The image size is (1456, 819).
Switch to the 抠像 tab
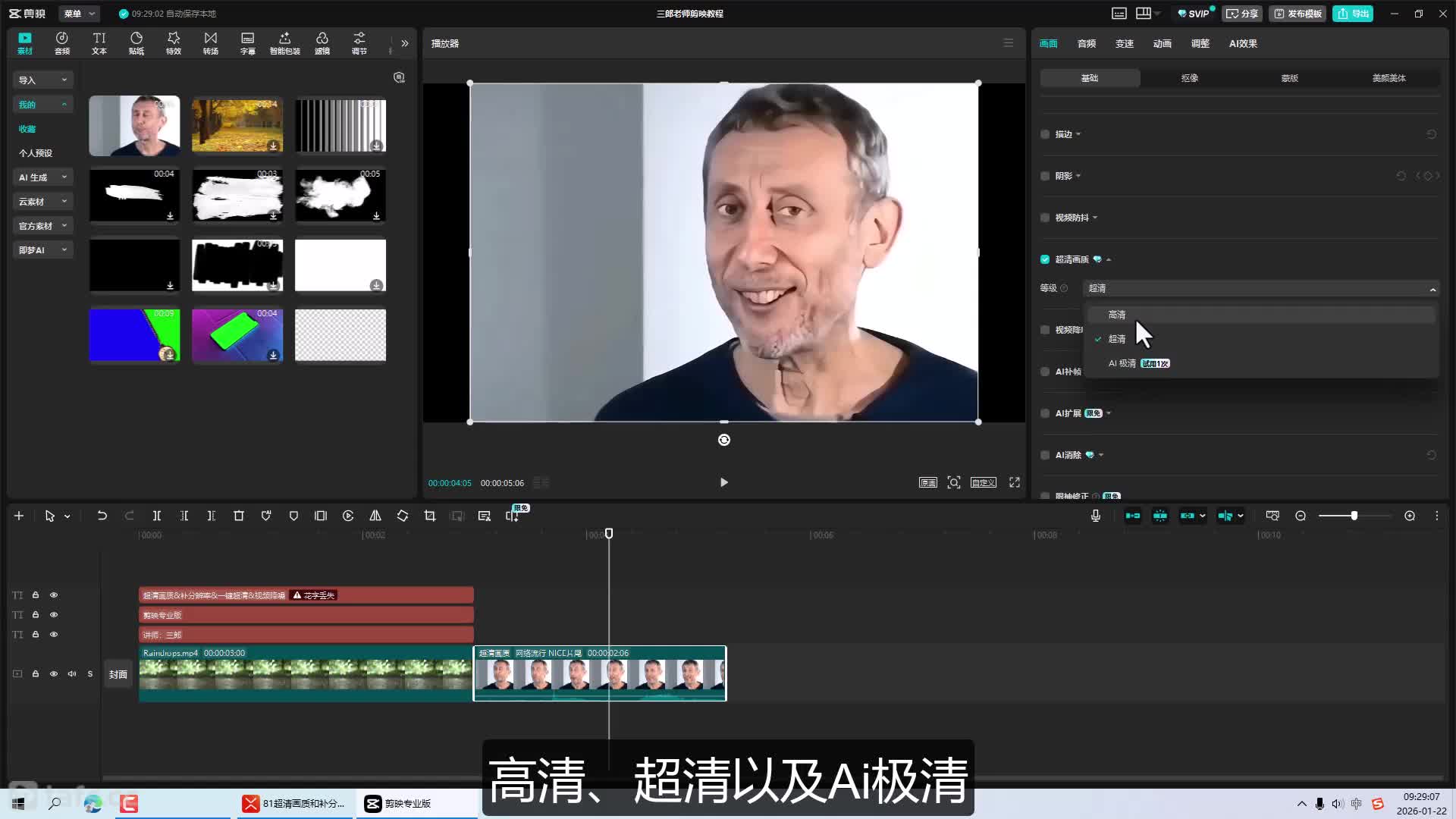[x=1189, y=78]
